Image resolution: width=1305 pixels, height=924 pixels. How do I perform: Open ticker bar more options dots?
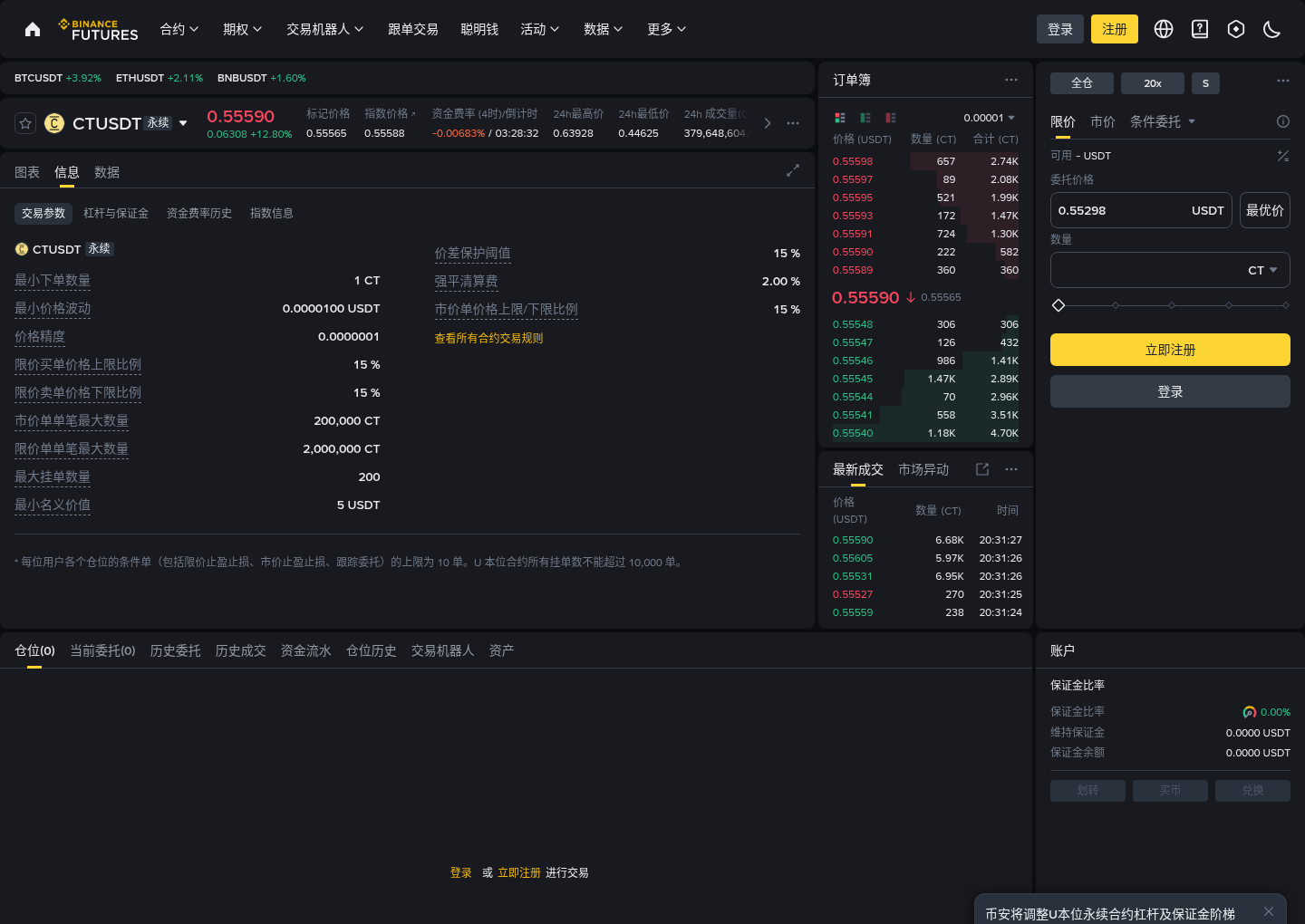(x=793, y=123)
